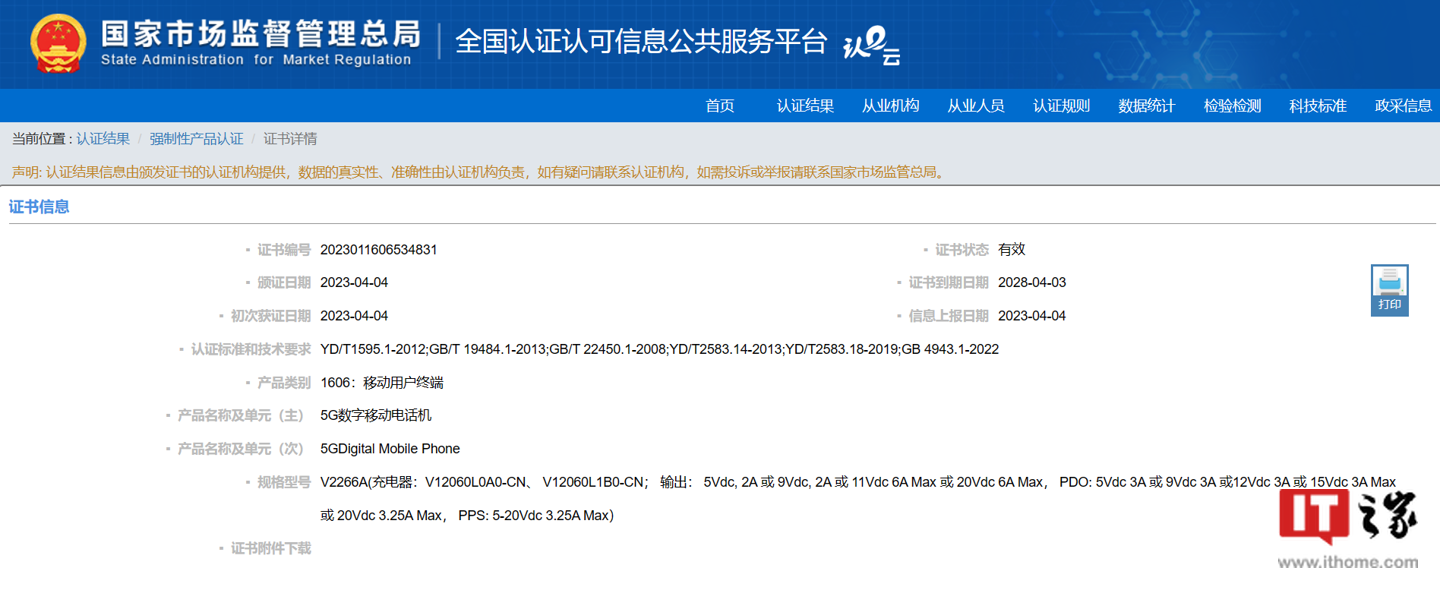
Task: Click the 证书附件下载 label
Action: click(x=270, y=548)
